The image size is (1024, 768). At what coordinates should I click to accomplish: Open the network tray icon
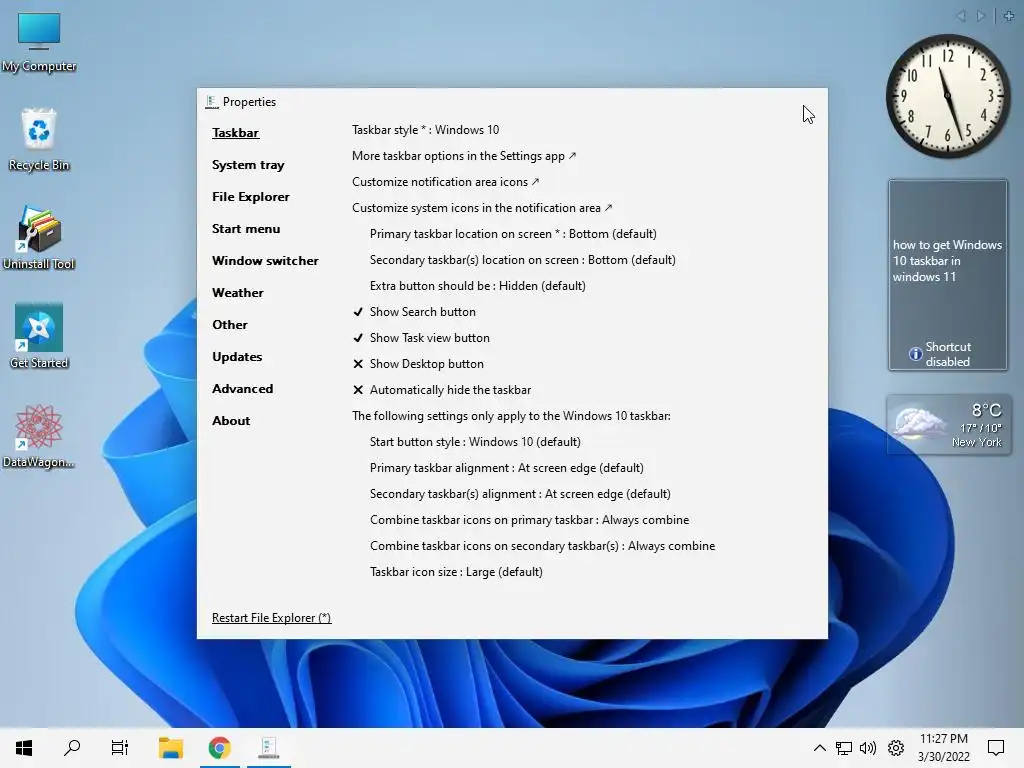(x=844, y=748)
